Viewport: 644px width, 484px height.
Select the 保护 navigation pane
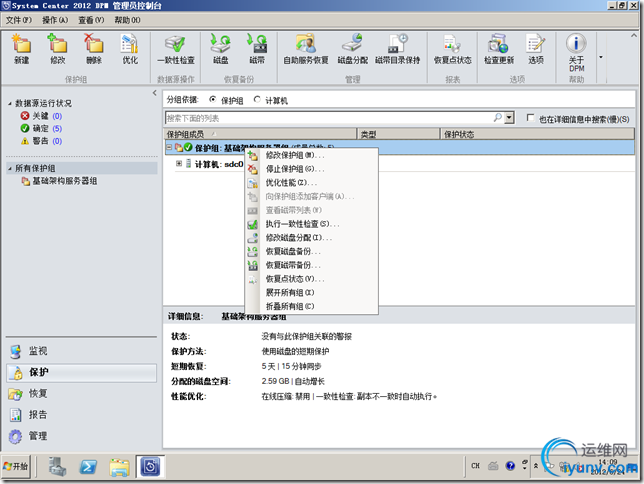[x=81, y=372]
